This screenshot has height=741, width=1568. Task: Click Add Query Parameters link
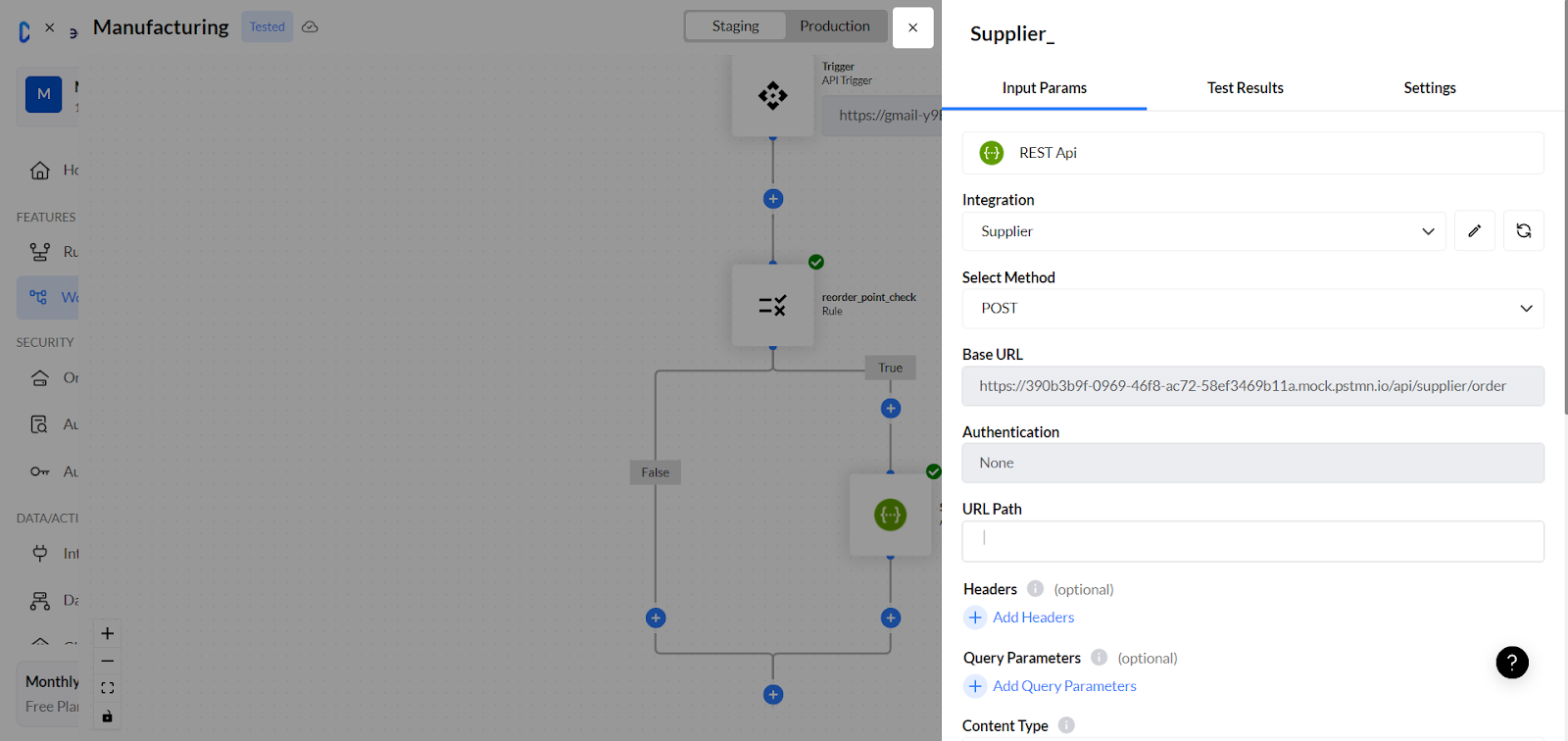(1064, 686)
